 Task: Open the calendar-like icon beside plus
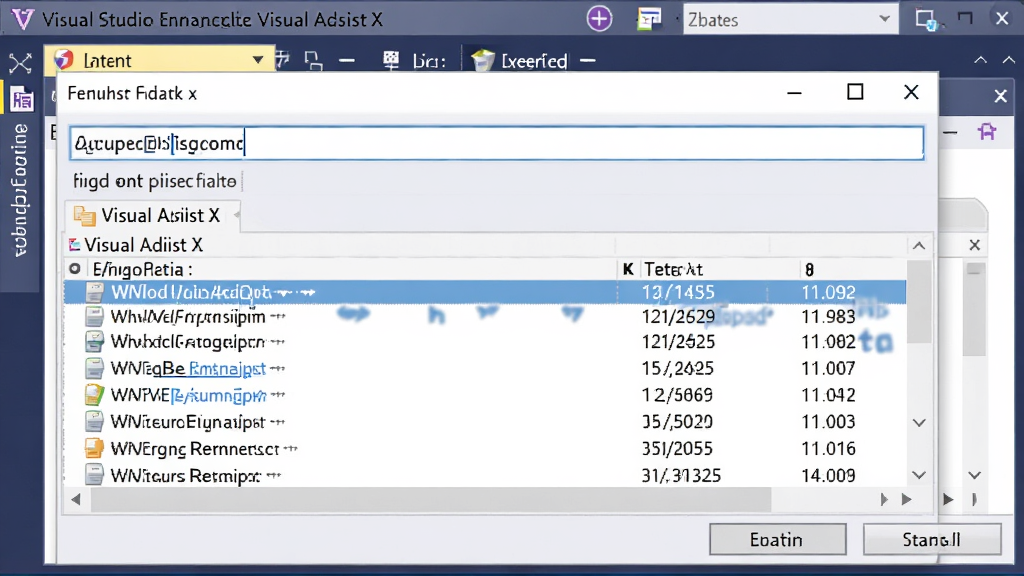pyautogui.click(x=649, y=19)
